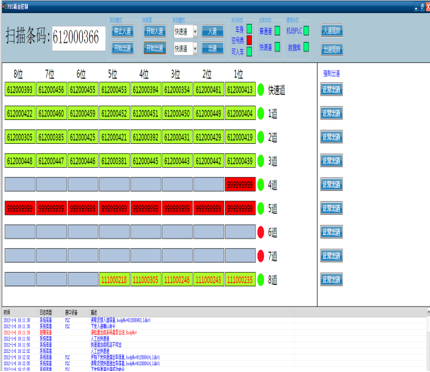This screenshot has height=372, width=430.
Task: Click 正常出道 button for the 6道 row
Action: pos(331,232)
